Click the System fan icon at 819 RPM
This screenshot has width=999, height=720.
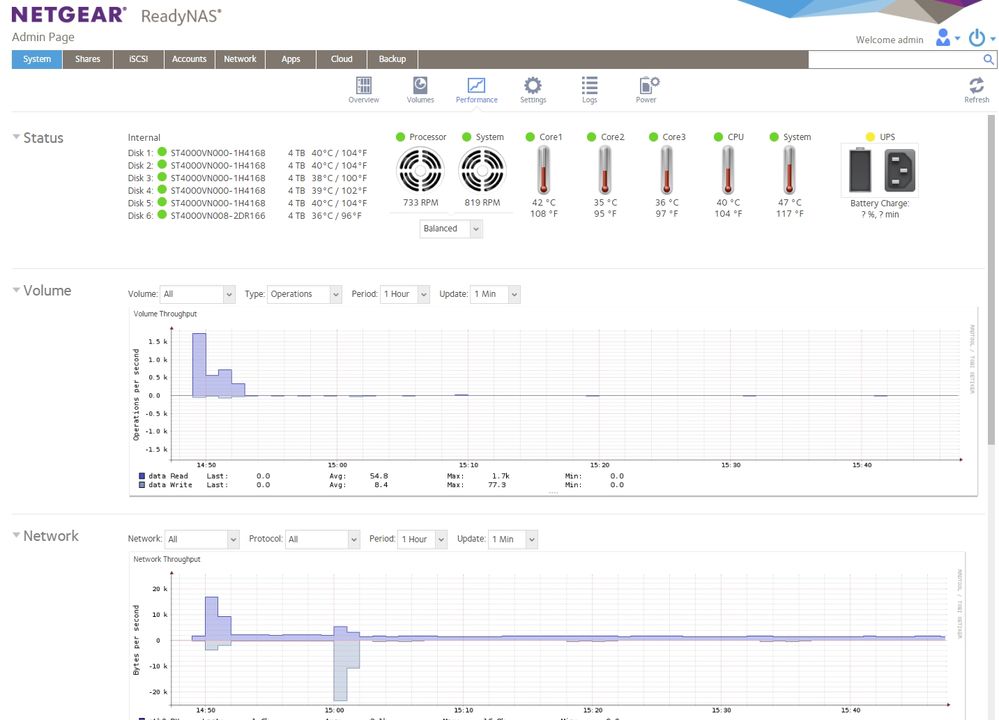point(482,170)
